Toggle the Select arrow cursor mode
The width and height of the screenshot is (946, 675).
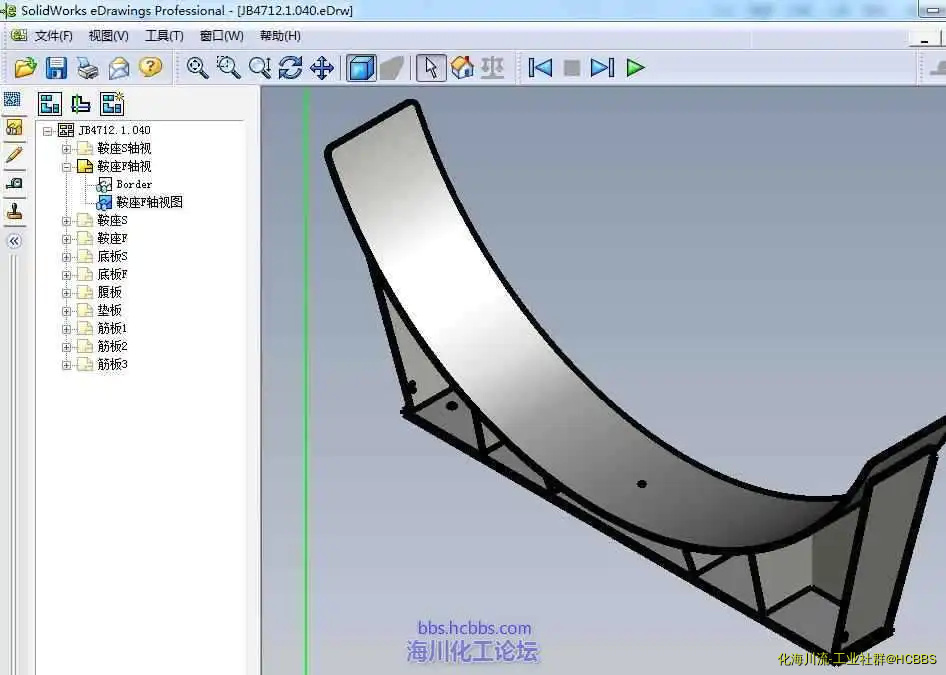click(431, 68)
